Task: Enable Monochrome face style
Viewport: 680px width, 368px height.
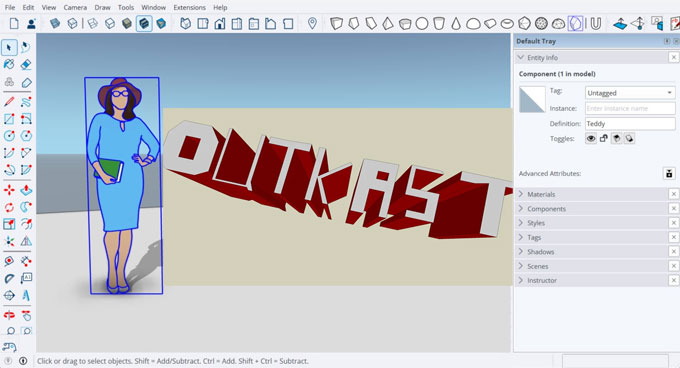Action: point(161,23)
